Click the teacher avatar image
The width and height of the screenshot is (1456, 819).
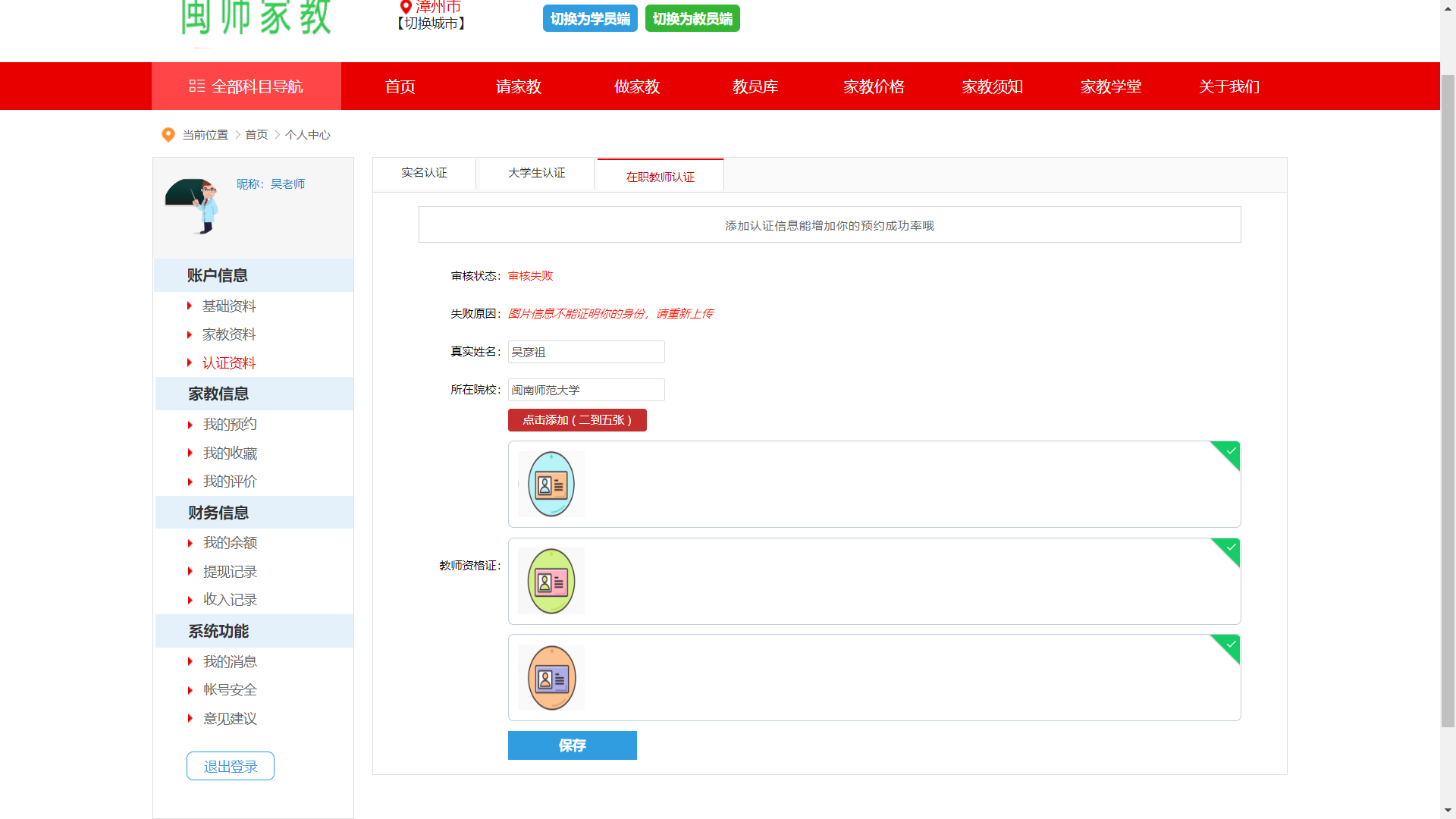coord(193,206)
